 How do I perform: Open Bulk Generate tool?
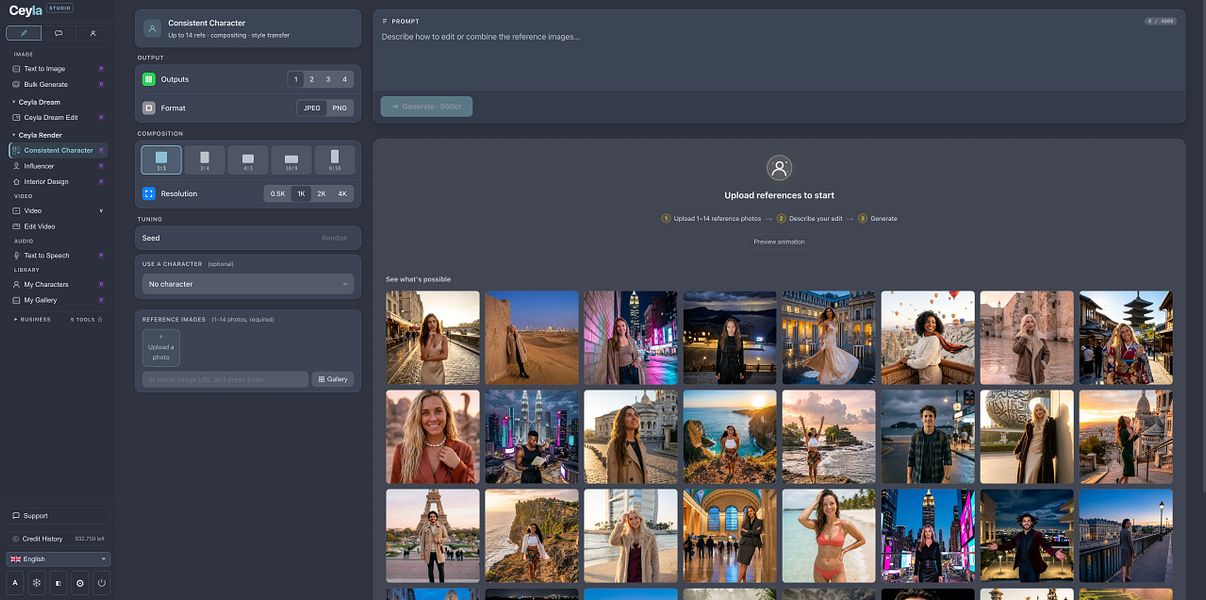(58, 84)
